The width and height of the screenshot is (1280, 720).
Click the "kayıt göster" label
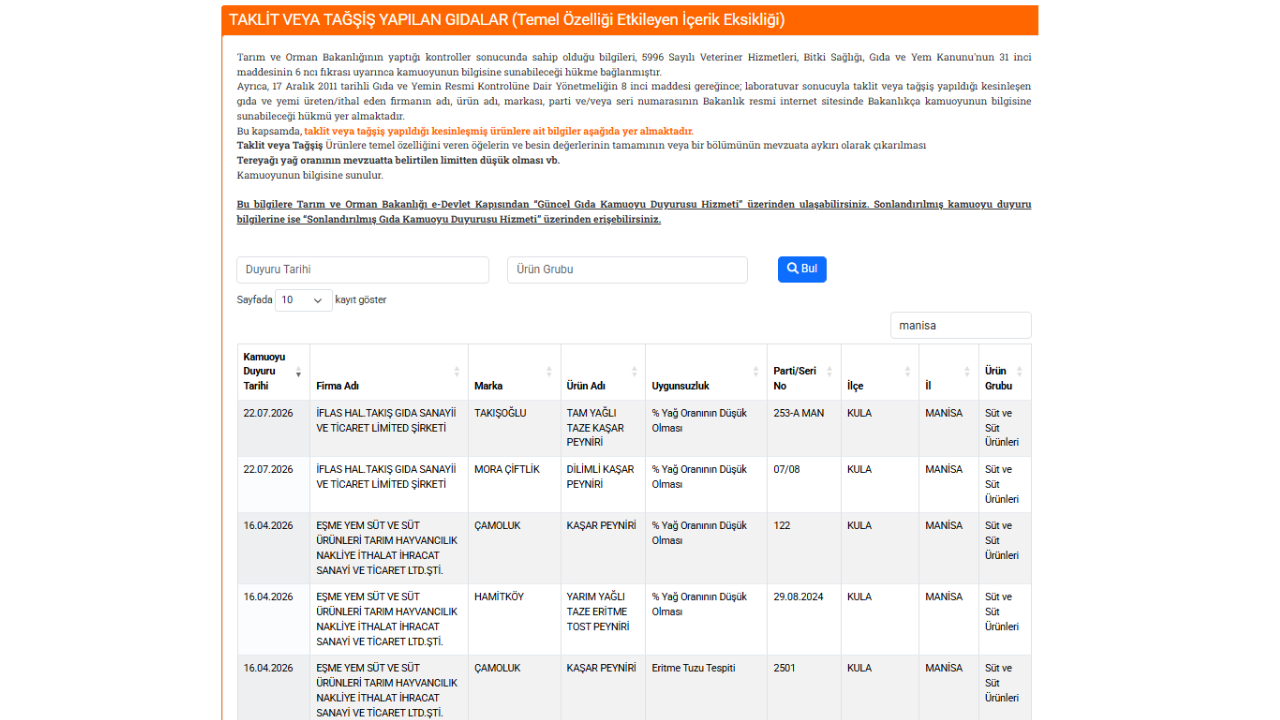361,300
